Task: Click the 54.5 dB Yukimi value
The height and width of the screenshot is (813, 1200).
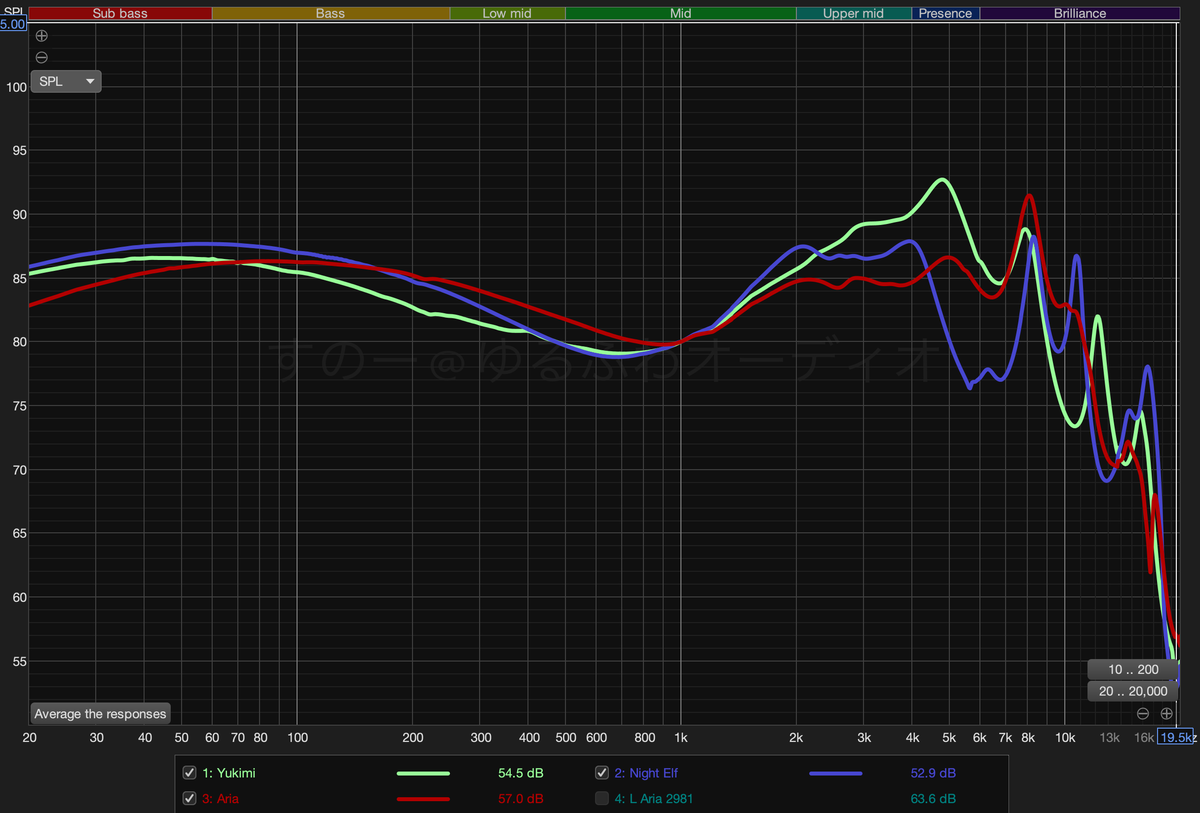Action: [x=521, y=773]
